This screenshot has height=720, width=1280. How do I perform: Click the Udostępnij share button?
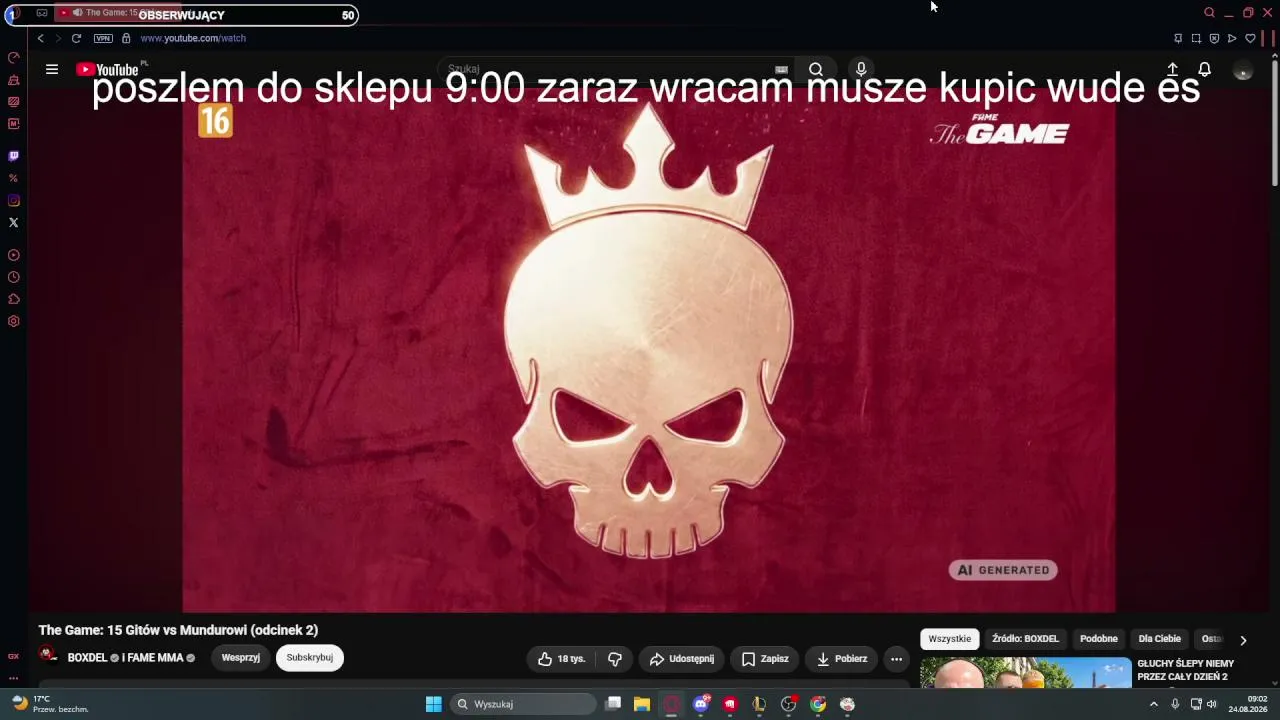pos(680,659)
